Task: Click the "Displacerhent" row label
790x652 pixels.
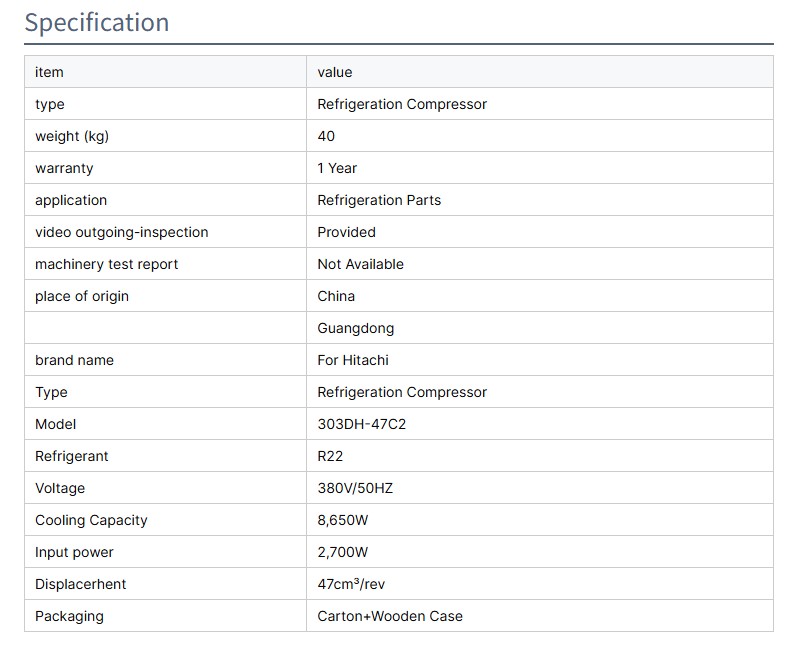Action: [81, 584]
